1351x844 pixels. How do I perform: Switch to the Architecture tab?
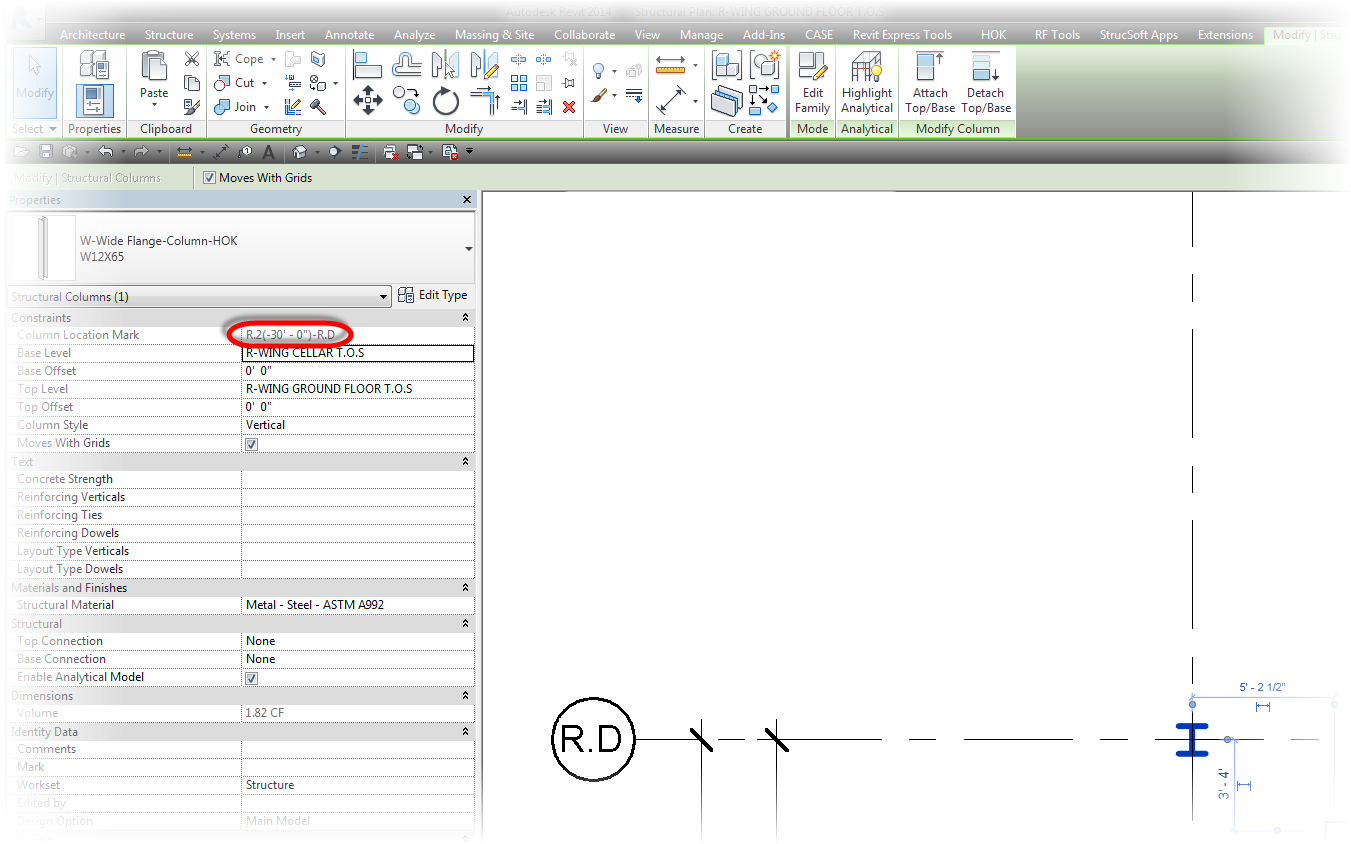pos(93,35)
